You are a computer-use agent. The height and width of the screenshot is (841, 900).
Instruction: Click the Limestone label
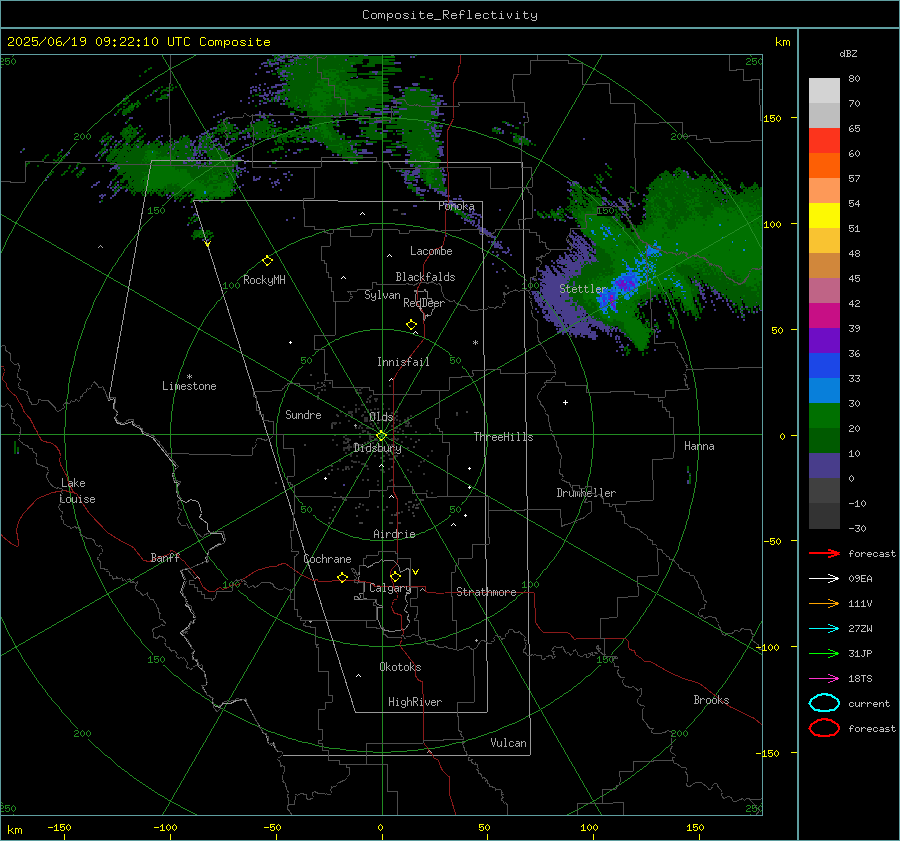[189, 386]
